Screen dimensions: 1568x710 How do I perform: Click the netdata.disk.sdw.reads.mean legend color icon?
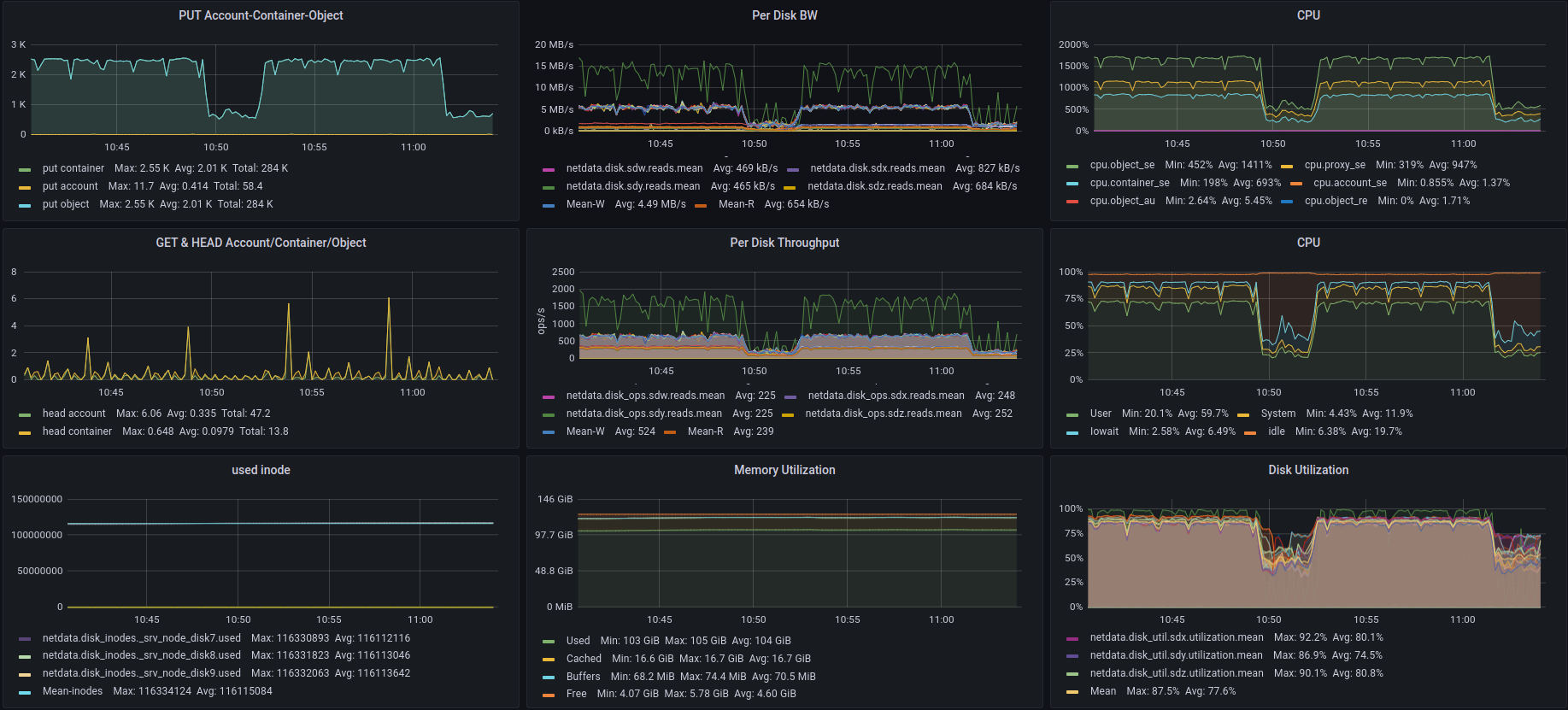[x=549, y=169]
